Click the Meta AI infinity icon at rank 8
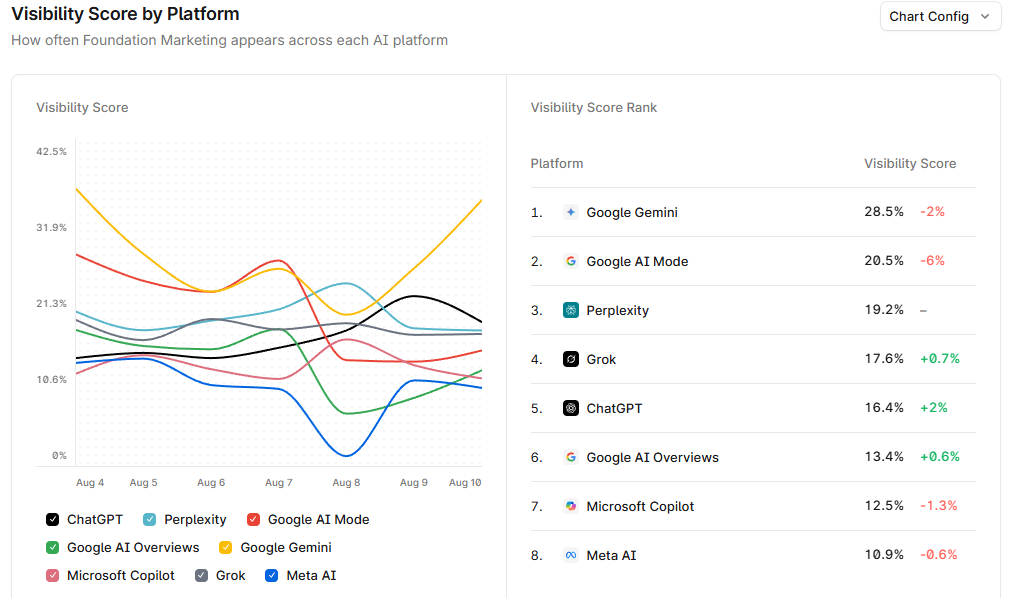1014x598 pixels. pyautogui.click(x=570, y=555)
